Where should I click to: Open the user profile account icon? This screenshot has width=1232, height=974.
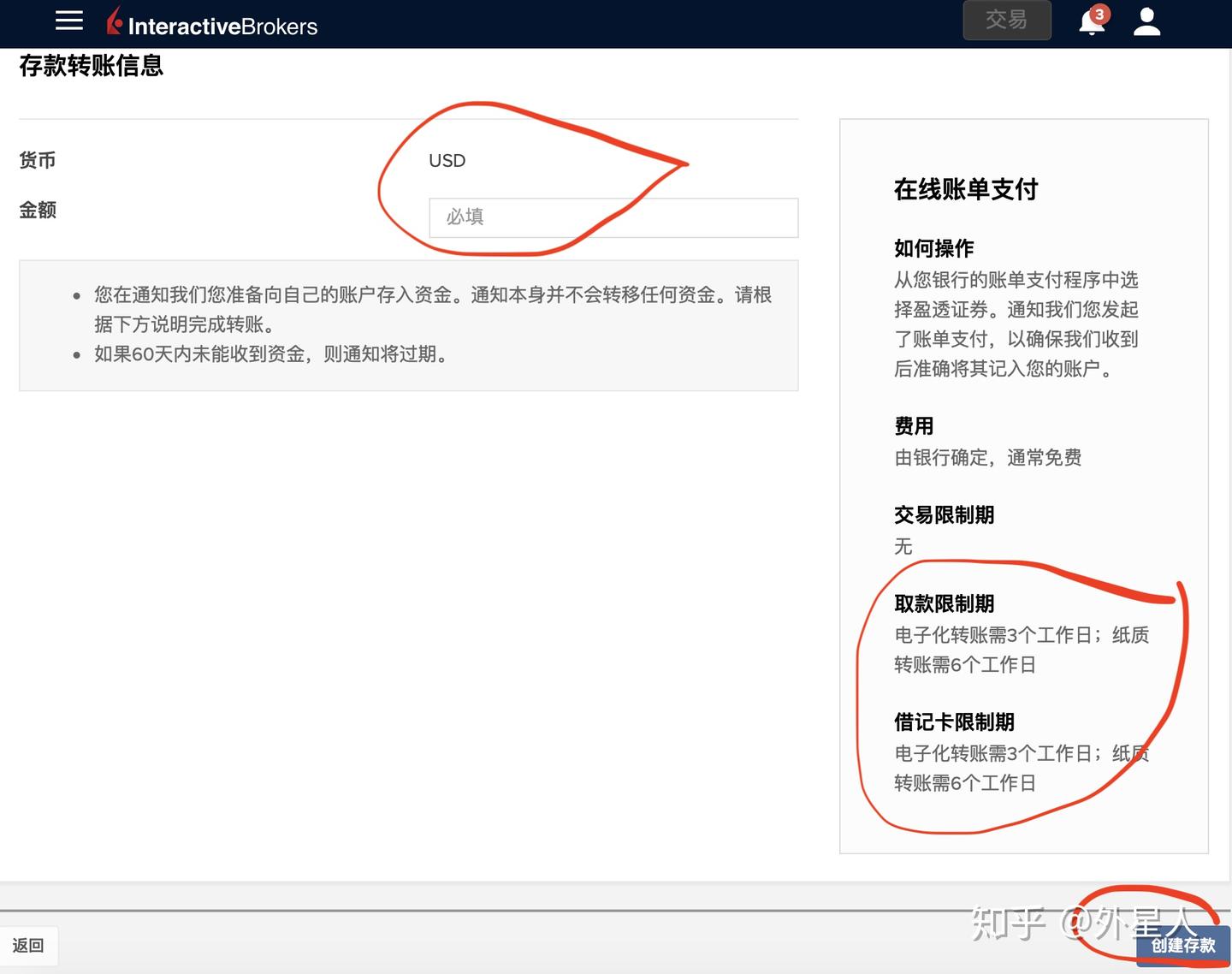tap(1146, 23)
